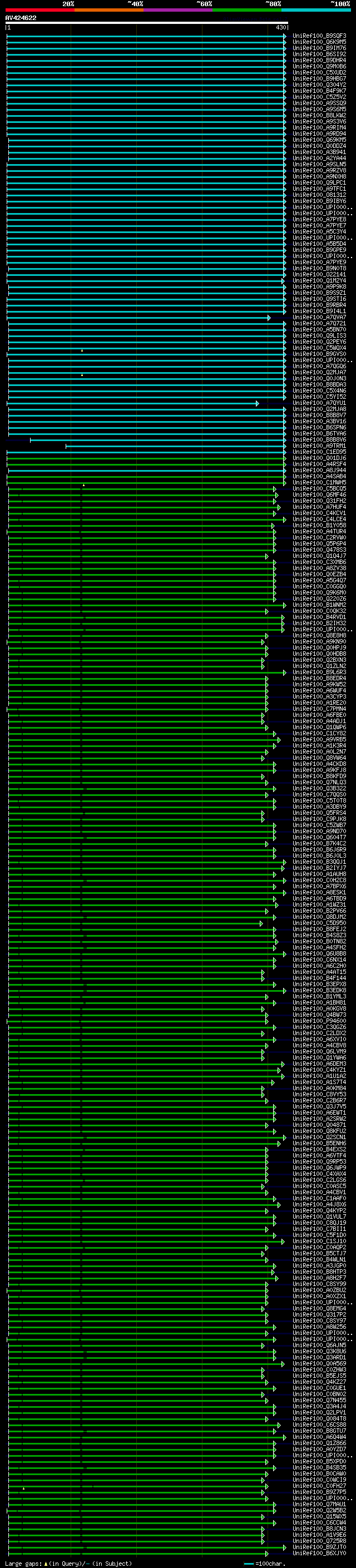Choose UniRef100_Q01DJ6

pos(319,458)
